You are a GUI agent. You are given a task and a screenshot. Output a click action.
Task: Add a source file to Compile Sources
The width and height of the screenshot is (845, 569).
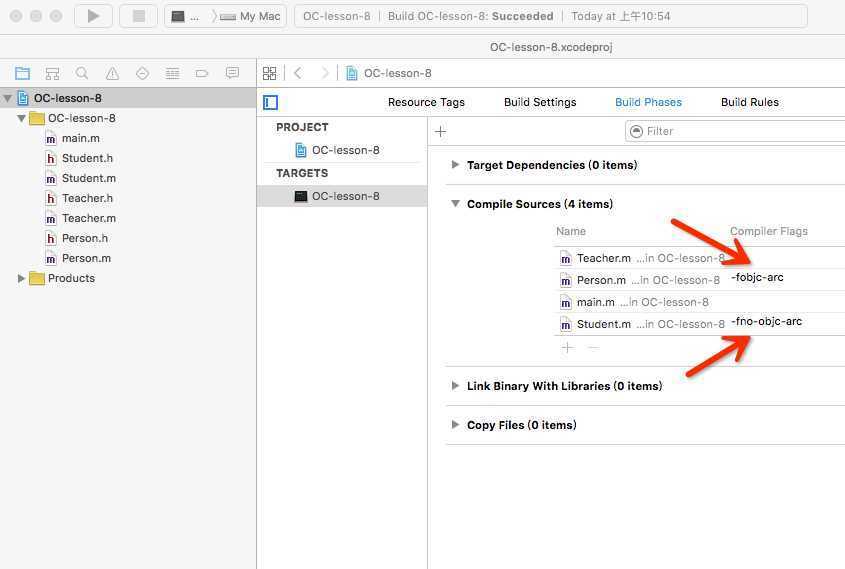[567, 348]
